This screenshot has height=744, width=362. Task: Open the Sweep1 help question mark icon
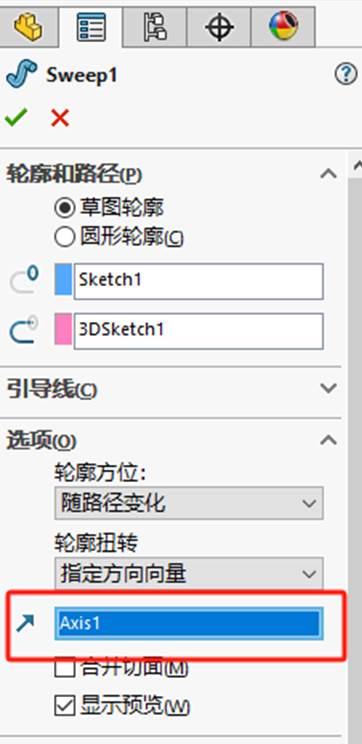[x=346, y=74]
